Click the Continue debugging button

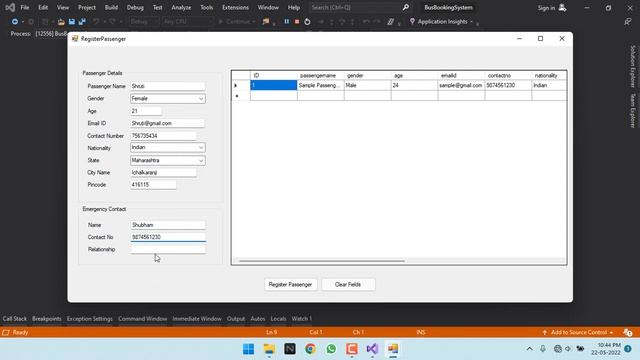[x=236, y=22]
